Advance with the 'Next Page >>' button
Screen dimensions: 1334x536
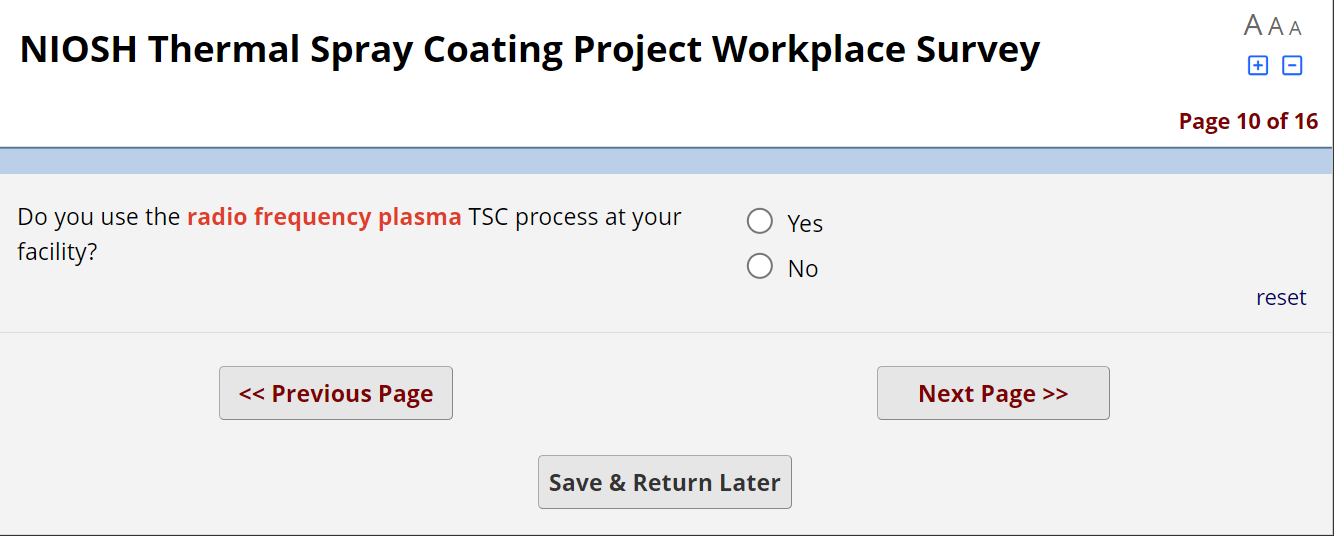[993, 393]
